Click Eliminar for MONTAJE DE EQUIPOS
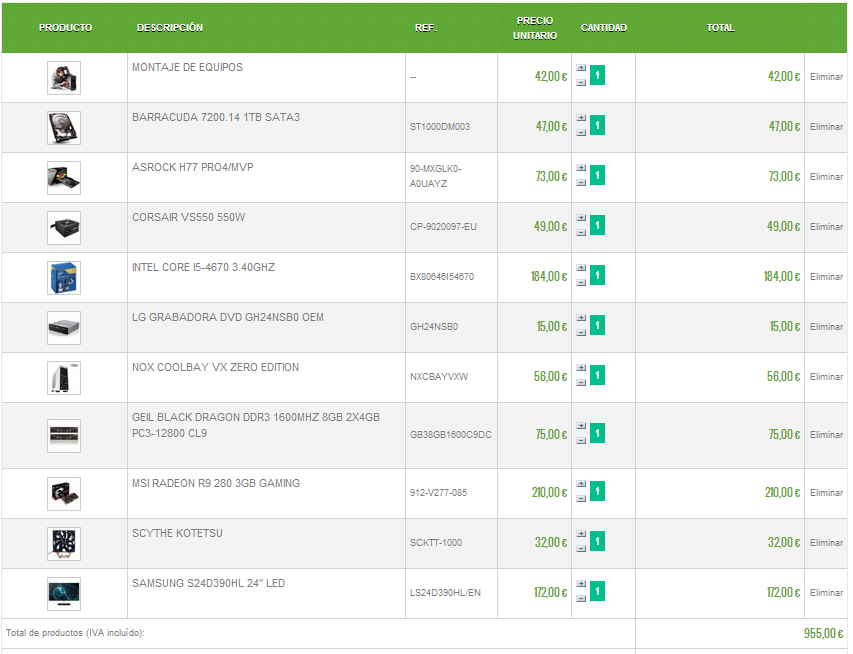This screenshot has height=654, width=853. click(826, 77)
